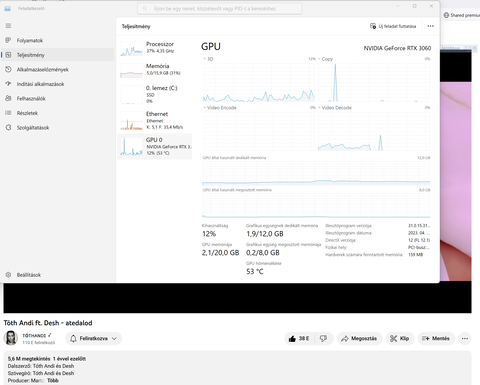Screen dimensions: 480x385
Task: Click the Indítási alkalmazások startup icon
Action: 8,84
